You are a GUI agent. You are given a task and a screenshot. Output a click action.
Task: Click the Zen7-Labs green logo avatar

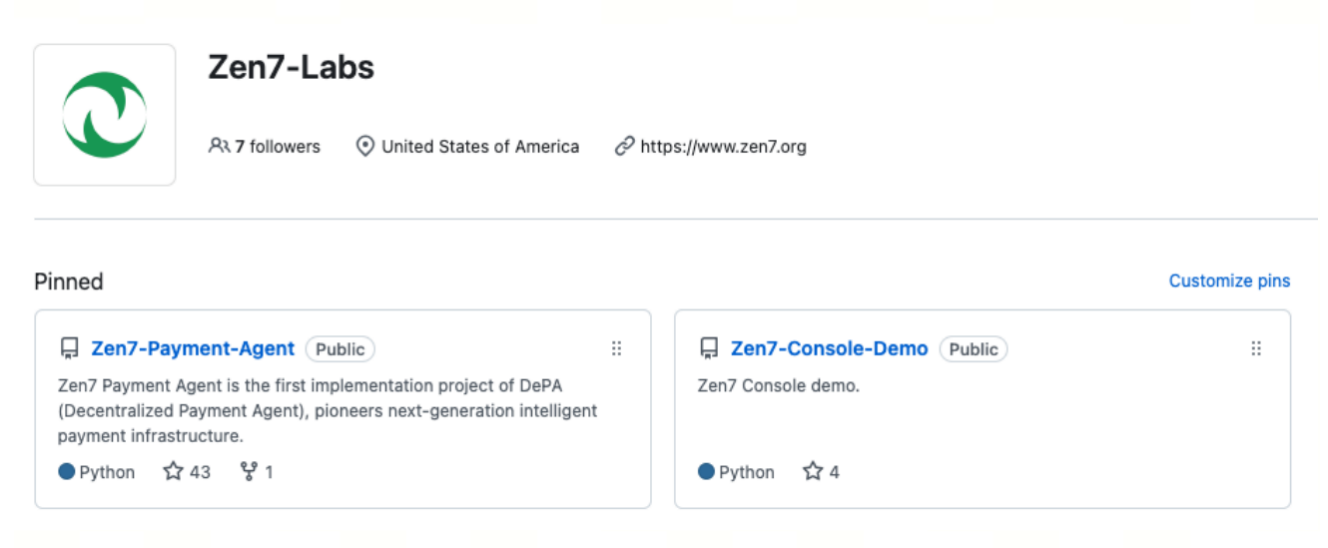[x=105, y=114]
